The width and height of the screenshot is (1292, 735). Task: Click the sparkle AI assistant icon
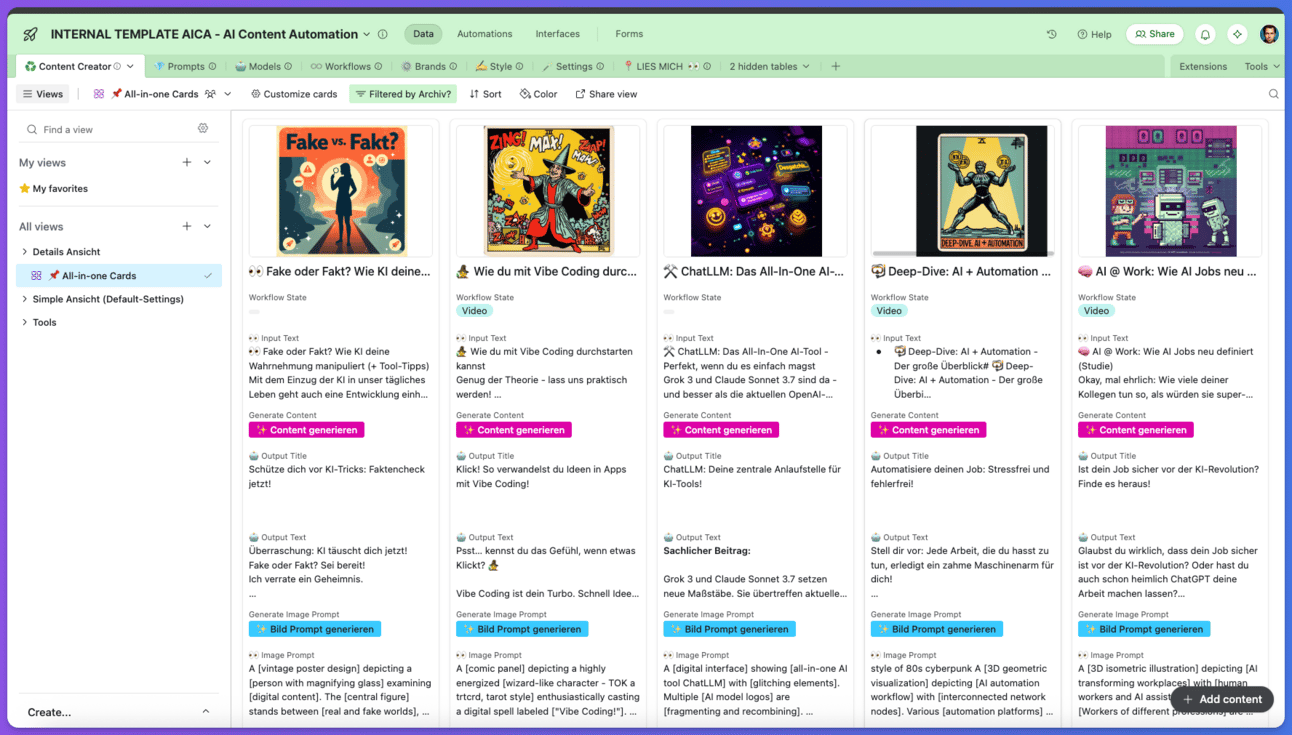tap(1237, 34)
